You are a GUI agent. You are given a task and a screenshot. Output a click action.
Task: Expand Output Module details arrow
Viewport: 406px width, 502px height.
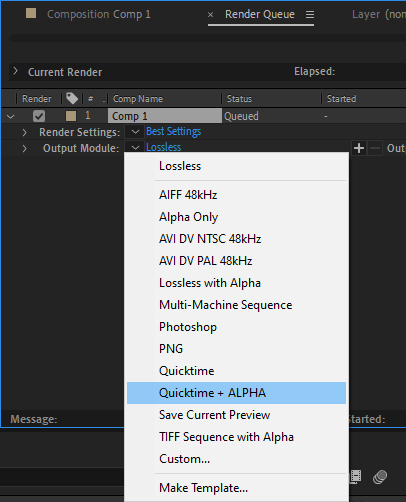coord(24,148)
